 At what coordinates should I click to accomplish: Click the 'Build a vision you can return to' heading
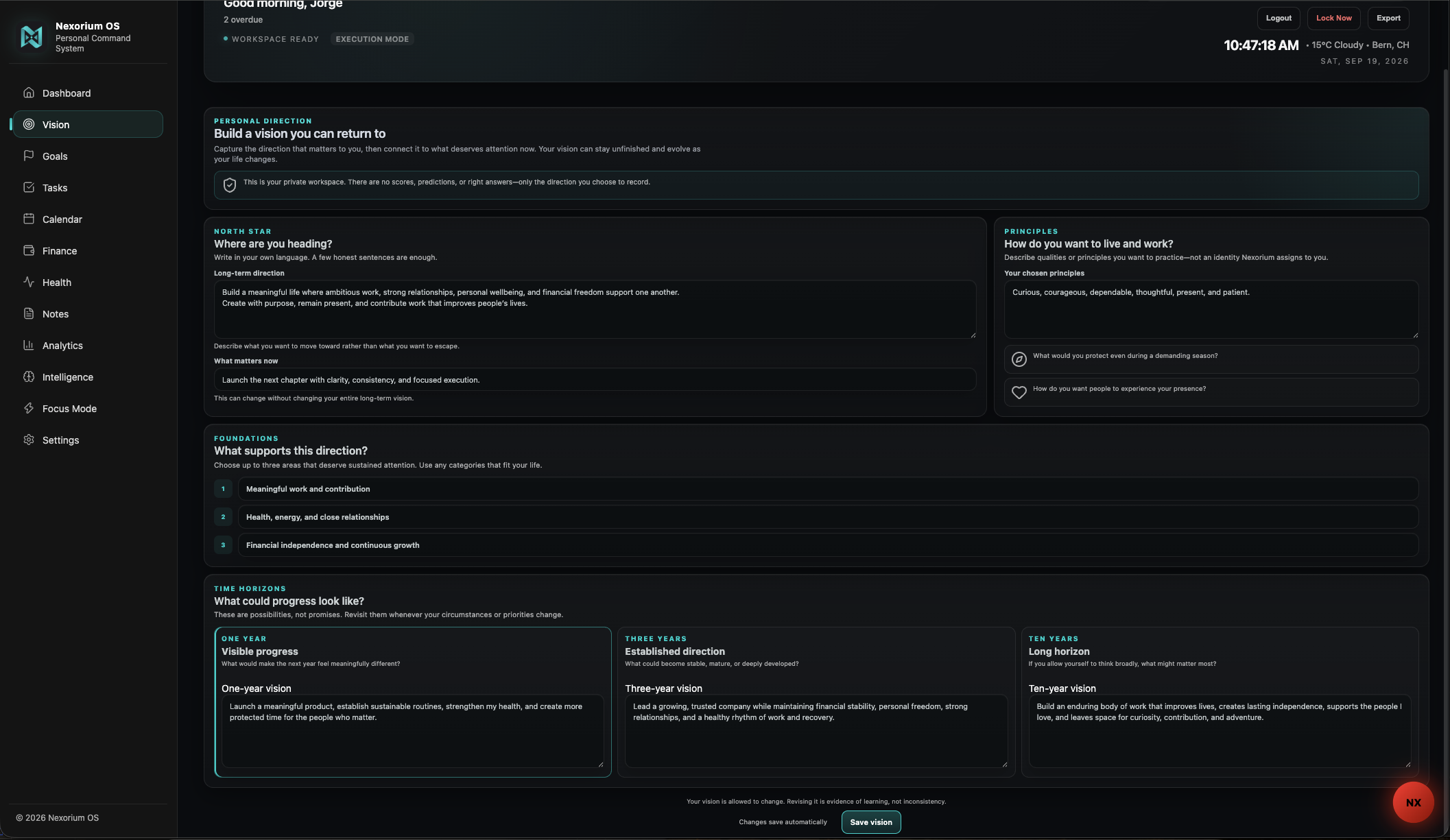pyautogui.click(x=300, y=134)
